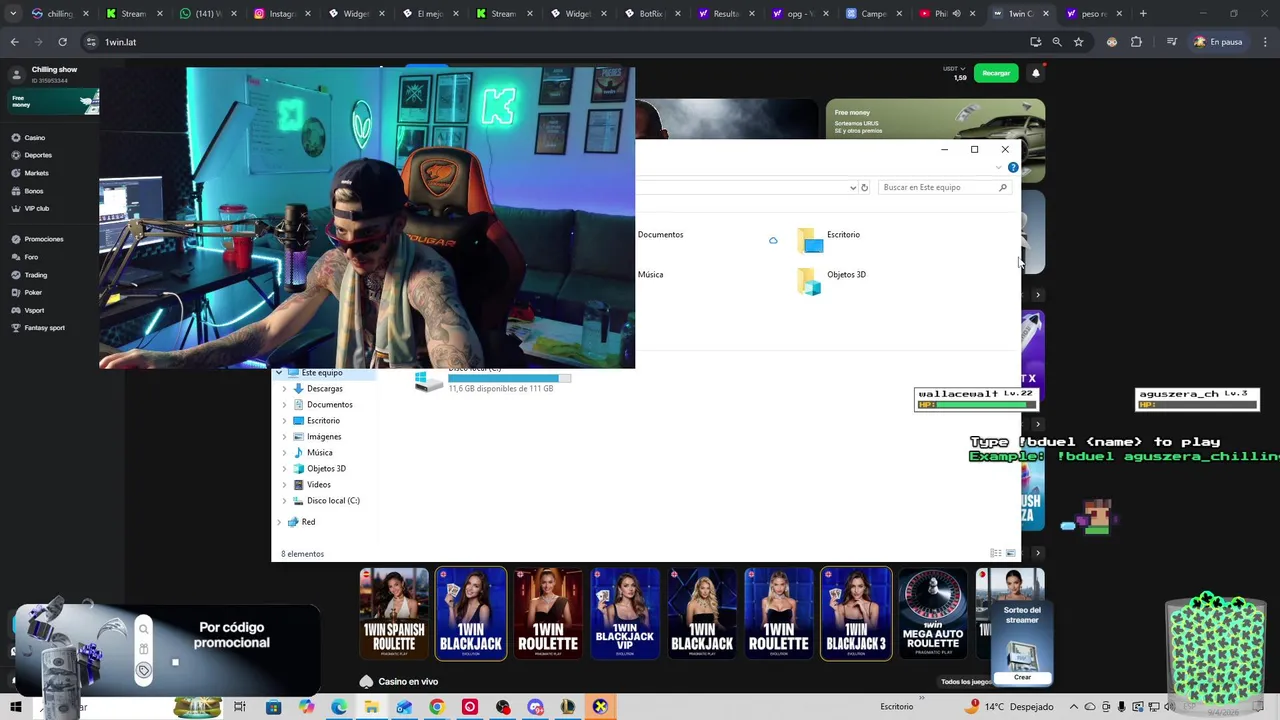The image size is (1280, 720).
Task: Switch to the BotRix browser tab
Action: tap(654, 14)
